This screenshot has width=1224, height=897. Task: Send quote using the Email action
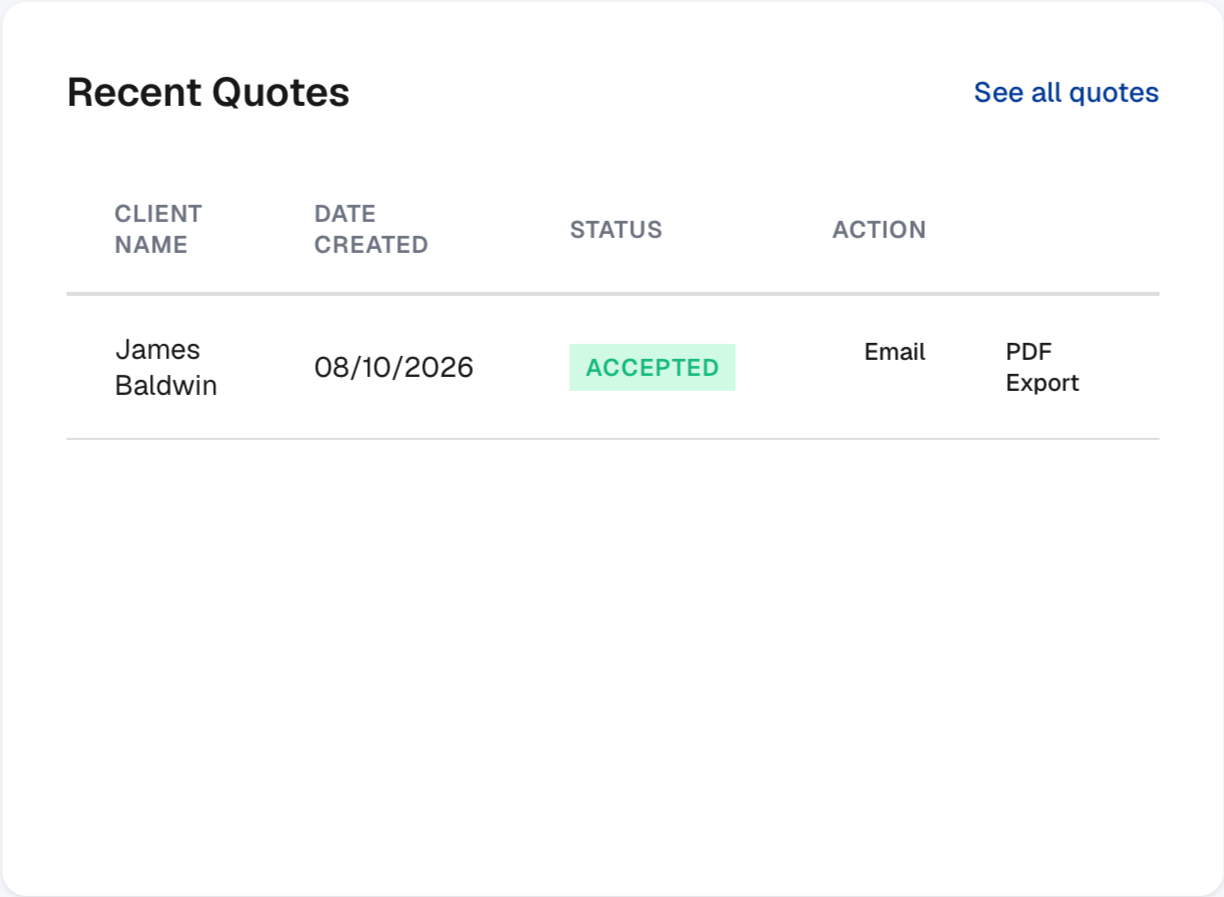coord(895,352)
